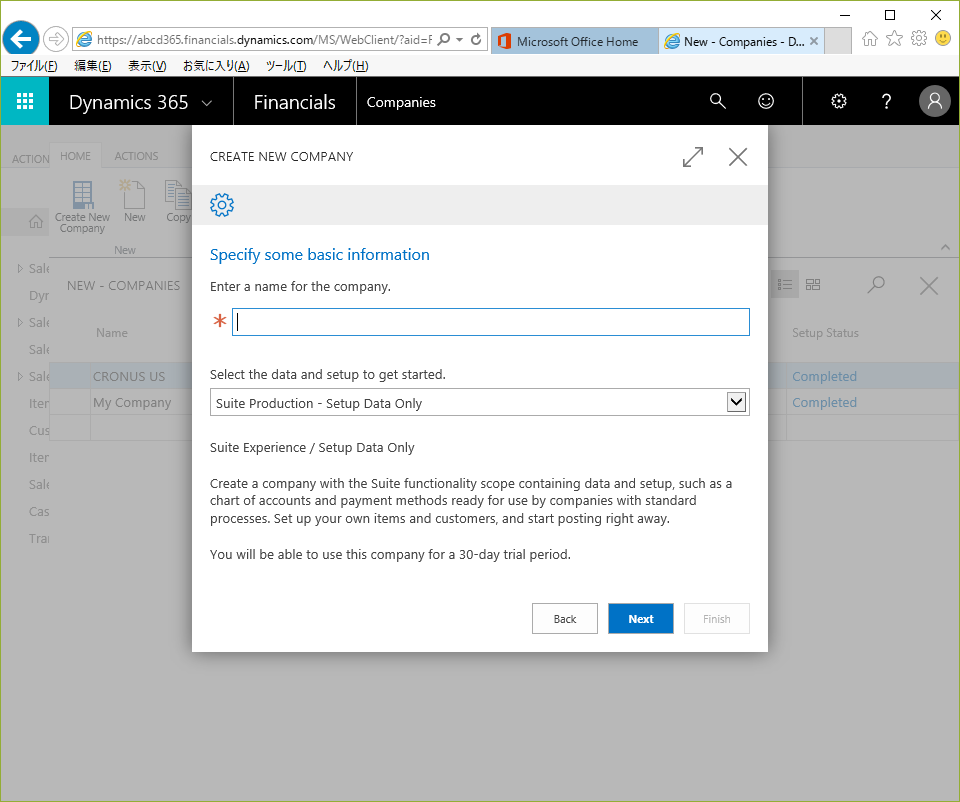Expand the Dynamics 365 chevron menu
960x802 pixels.
point(207,103)
